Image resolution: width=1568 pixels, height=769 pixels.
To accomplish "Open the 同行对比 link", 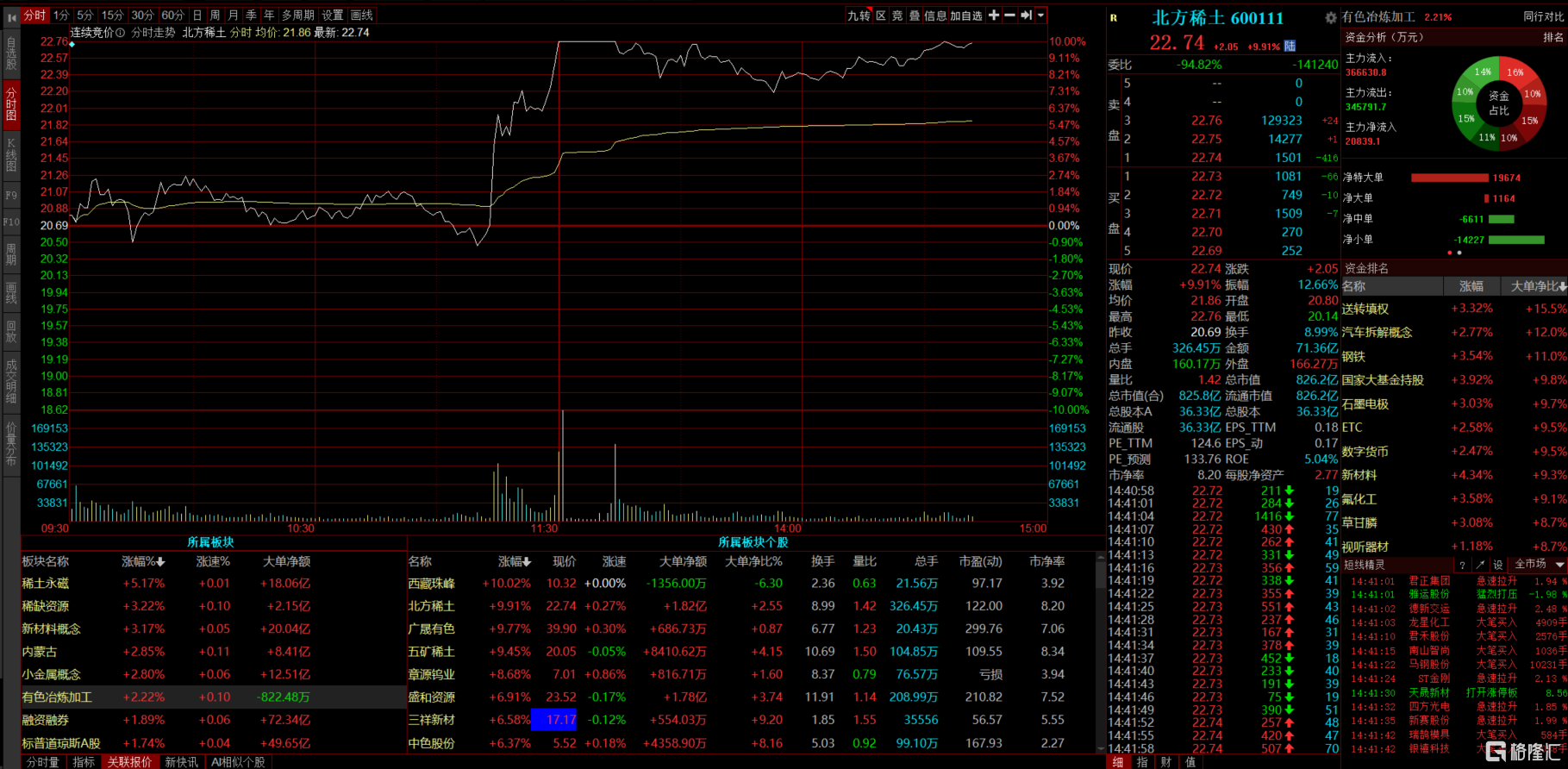I will click(x=1542, y=16).
